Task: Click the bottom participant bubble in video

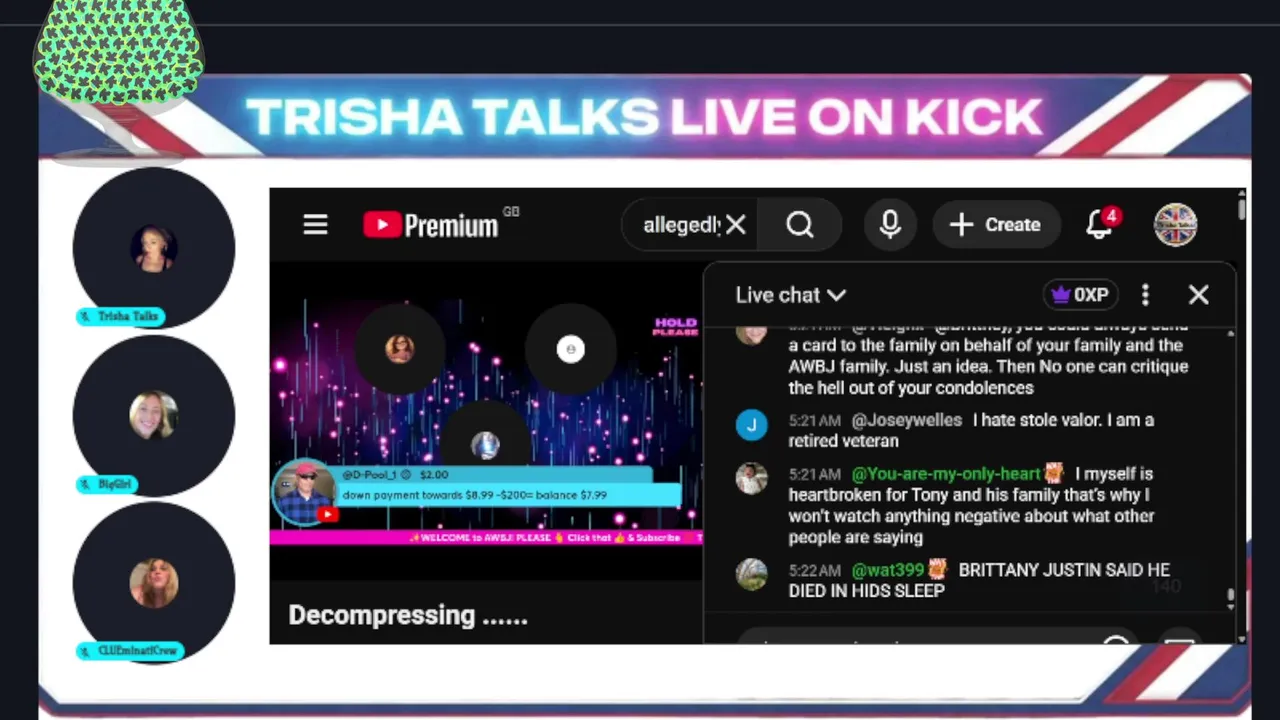Action: [x=486, y=445]
